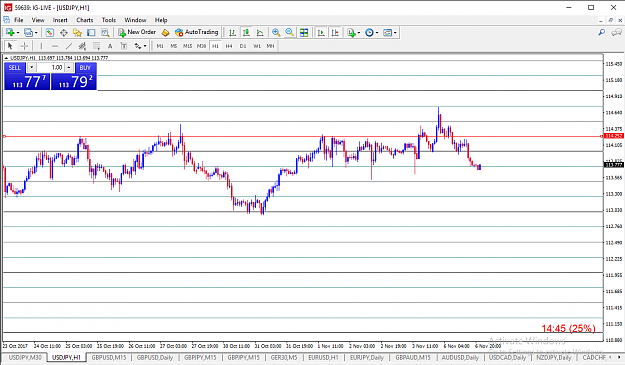
Task: Click the New Chart icon
Action: pos(10,33)
